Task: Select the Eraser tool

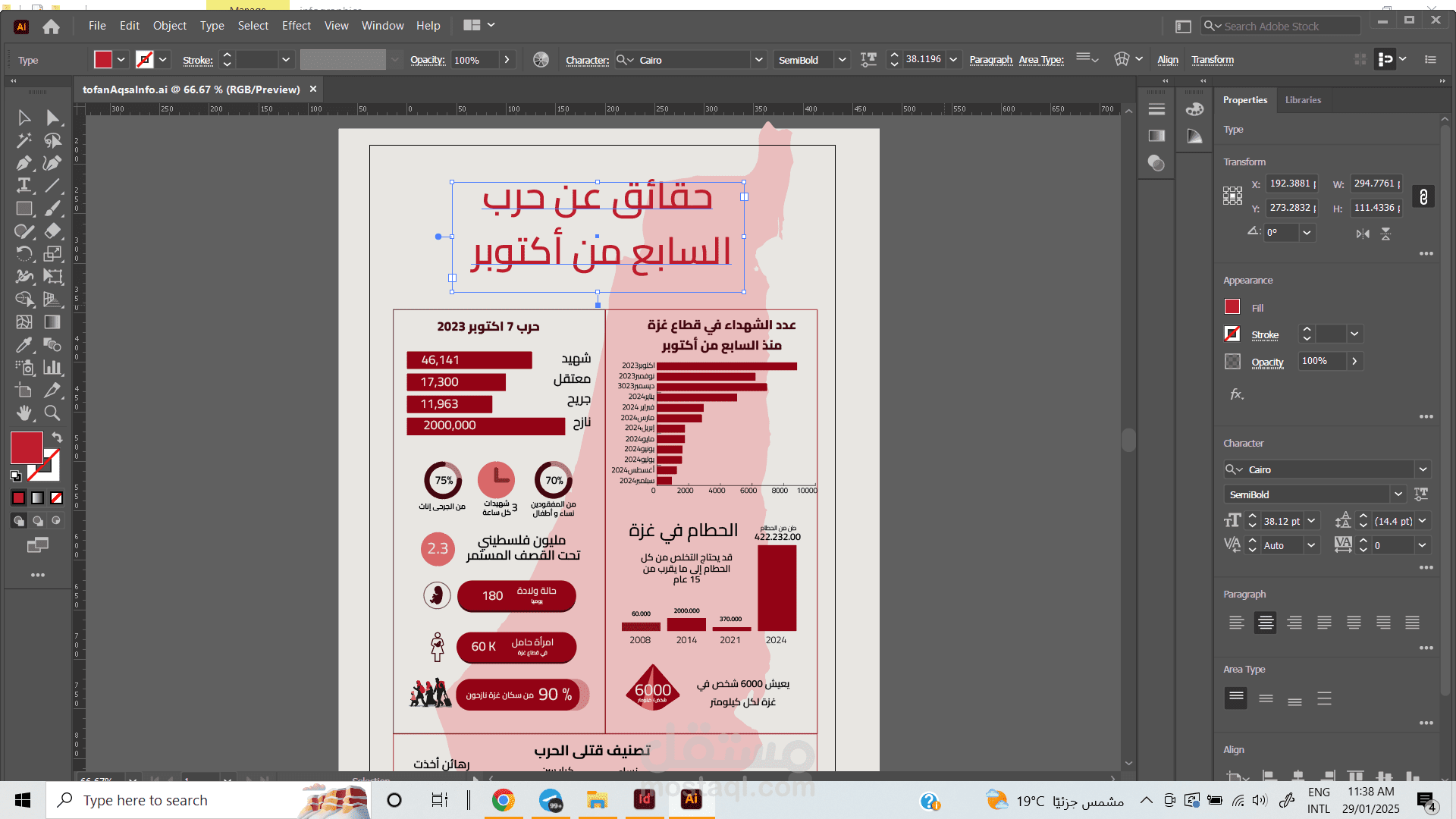Action: tap(52, 231)
